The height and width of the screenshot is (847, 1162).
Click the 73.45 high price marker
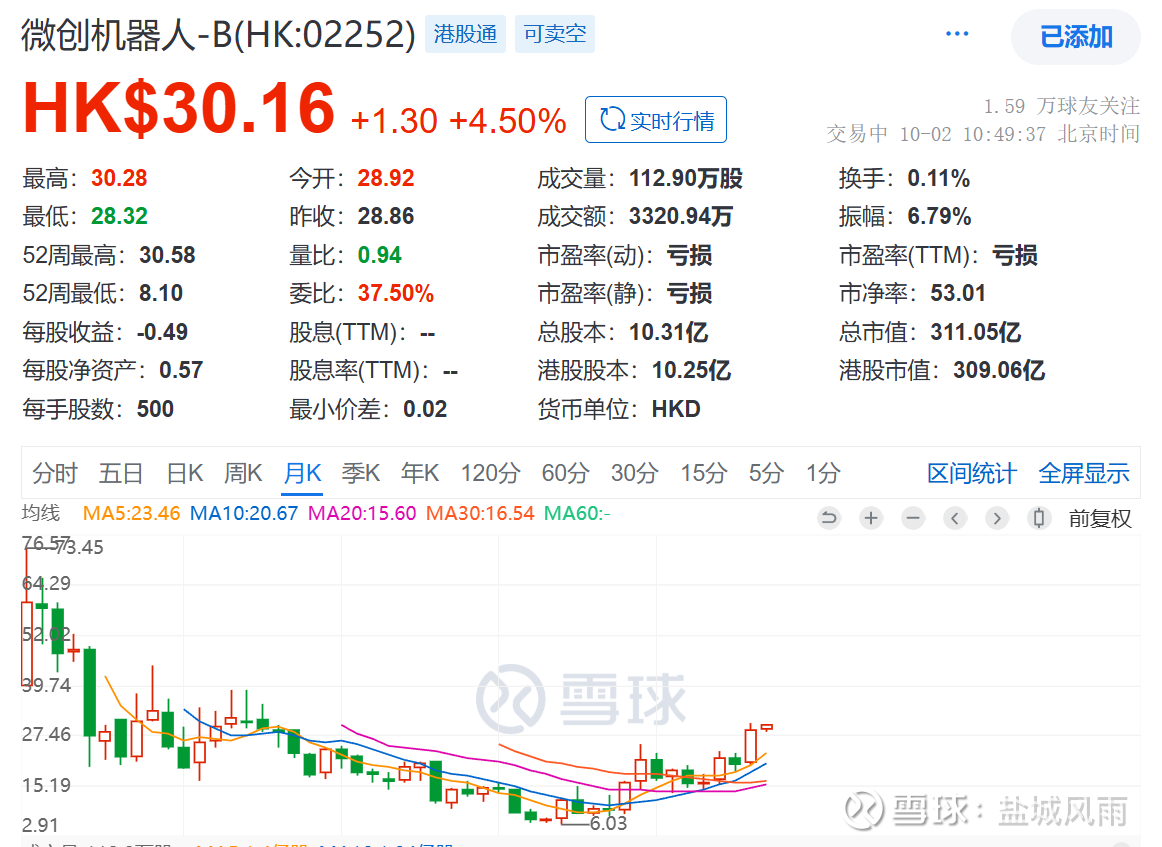point(80,548)
